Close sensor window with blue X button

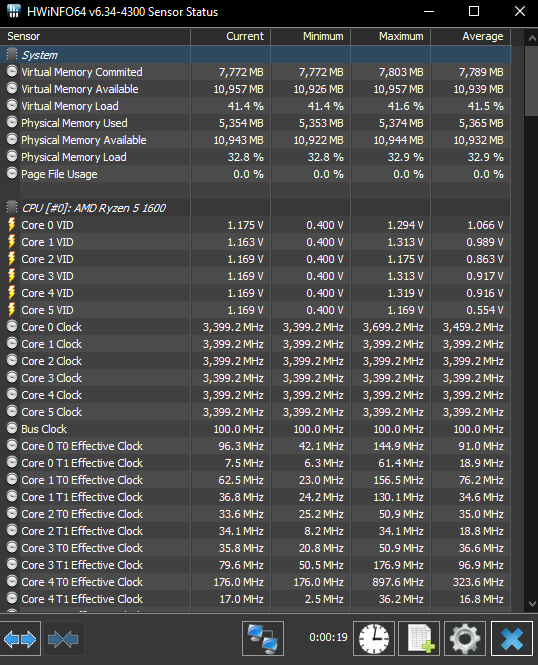coord(512,639)
